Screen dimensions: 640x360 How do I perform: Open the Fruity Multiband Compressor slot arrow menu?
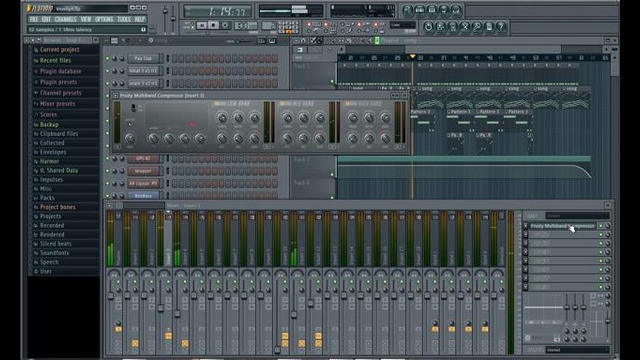coord(526,226)
